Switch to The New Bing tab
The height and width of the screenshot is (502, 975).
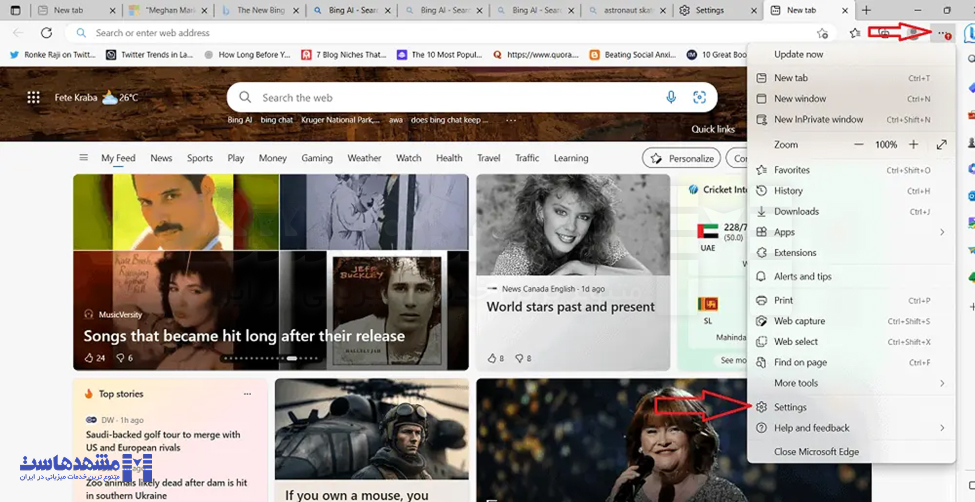(x=258, y=10)
